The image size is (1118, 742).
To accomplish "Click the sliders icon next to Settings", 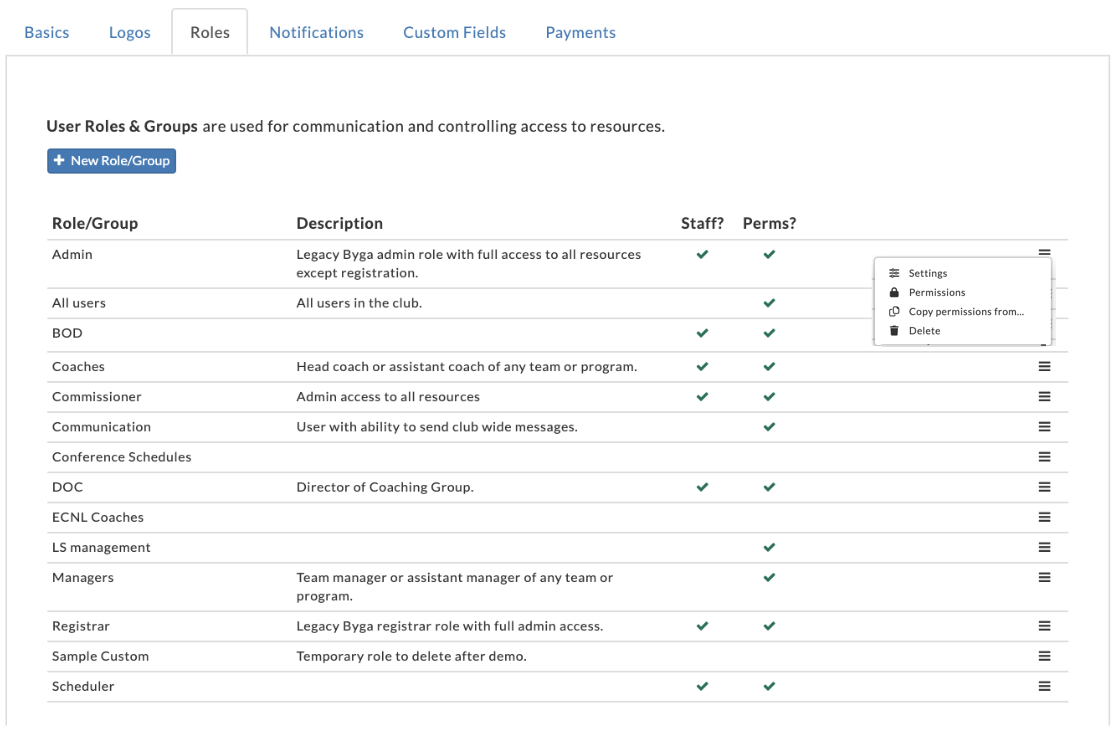I will tap(893, 273).
